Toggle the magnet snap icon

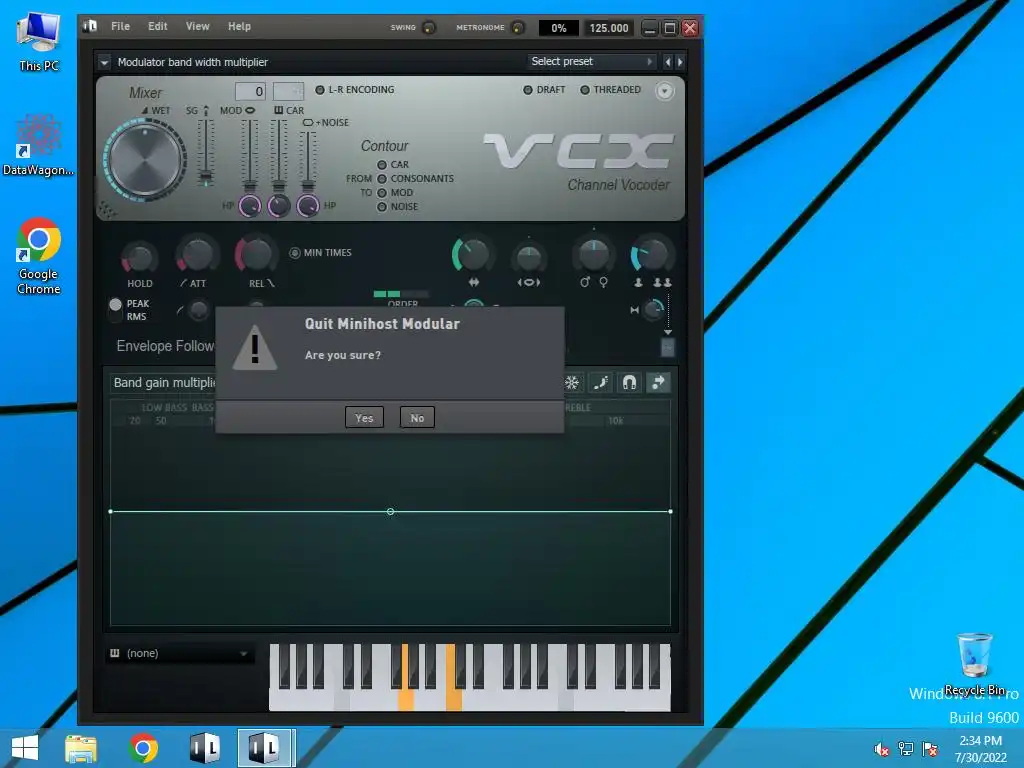tap(630, 383)
